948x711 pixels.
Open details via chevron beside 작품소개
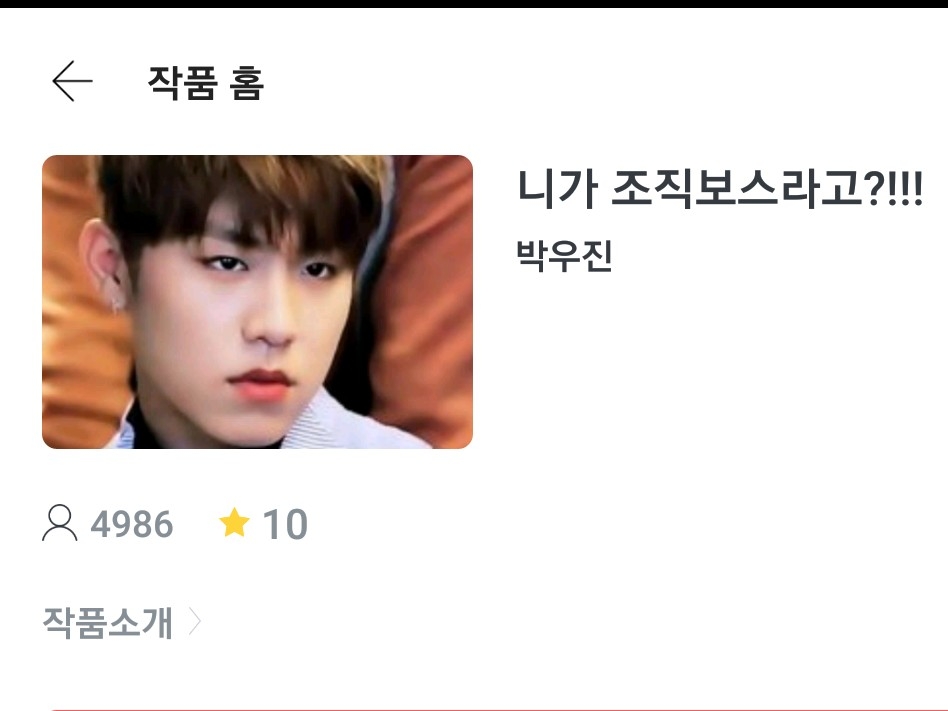click(194, 622)
